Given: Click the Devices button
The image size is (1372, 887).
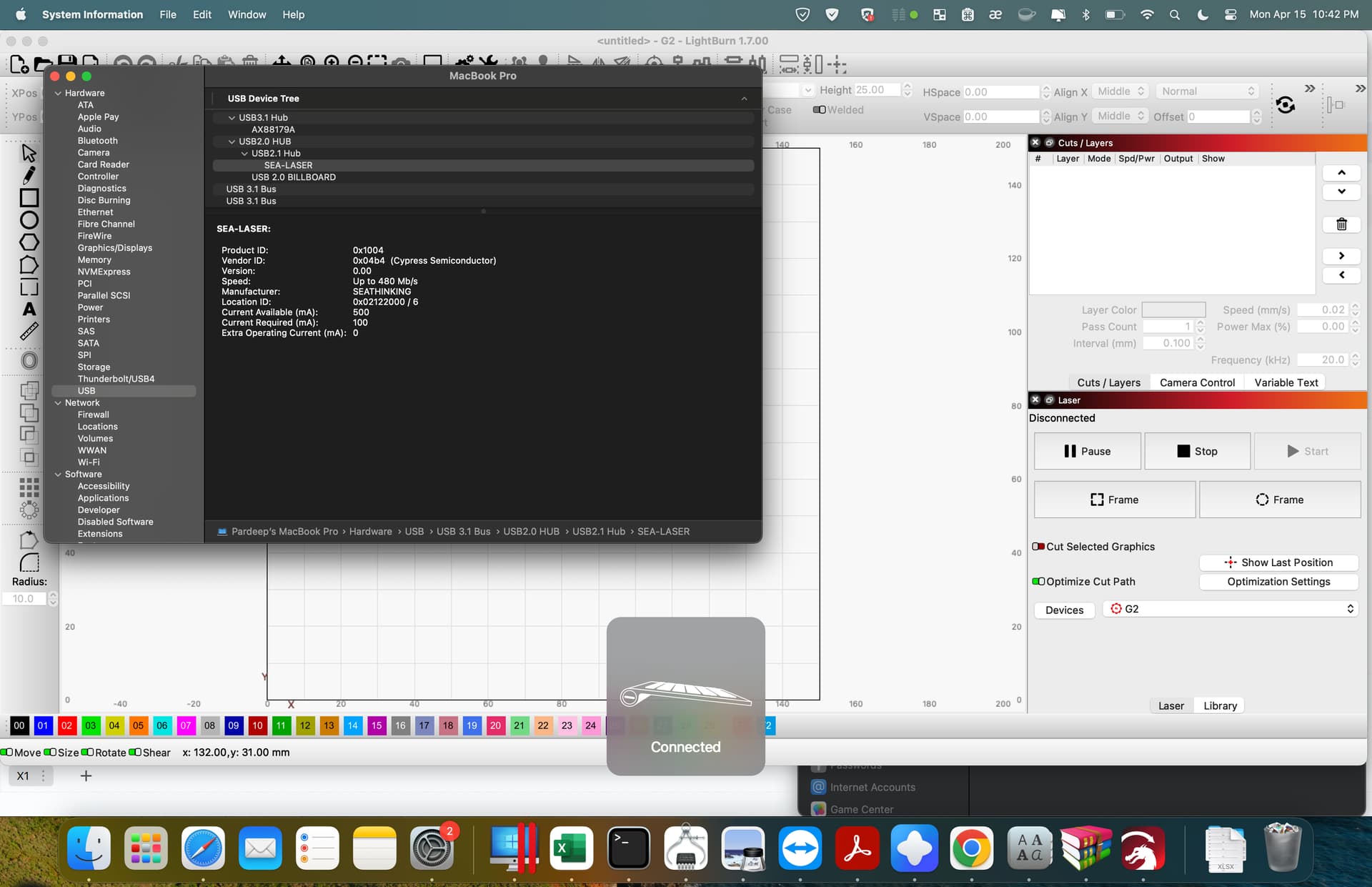Looking at the screenshot, I should 1064,610.
